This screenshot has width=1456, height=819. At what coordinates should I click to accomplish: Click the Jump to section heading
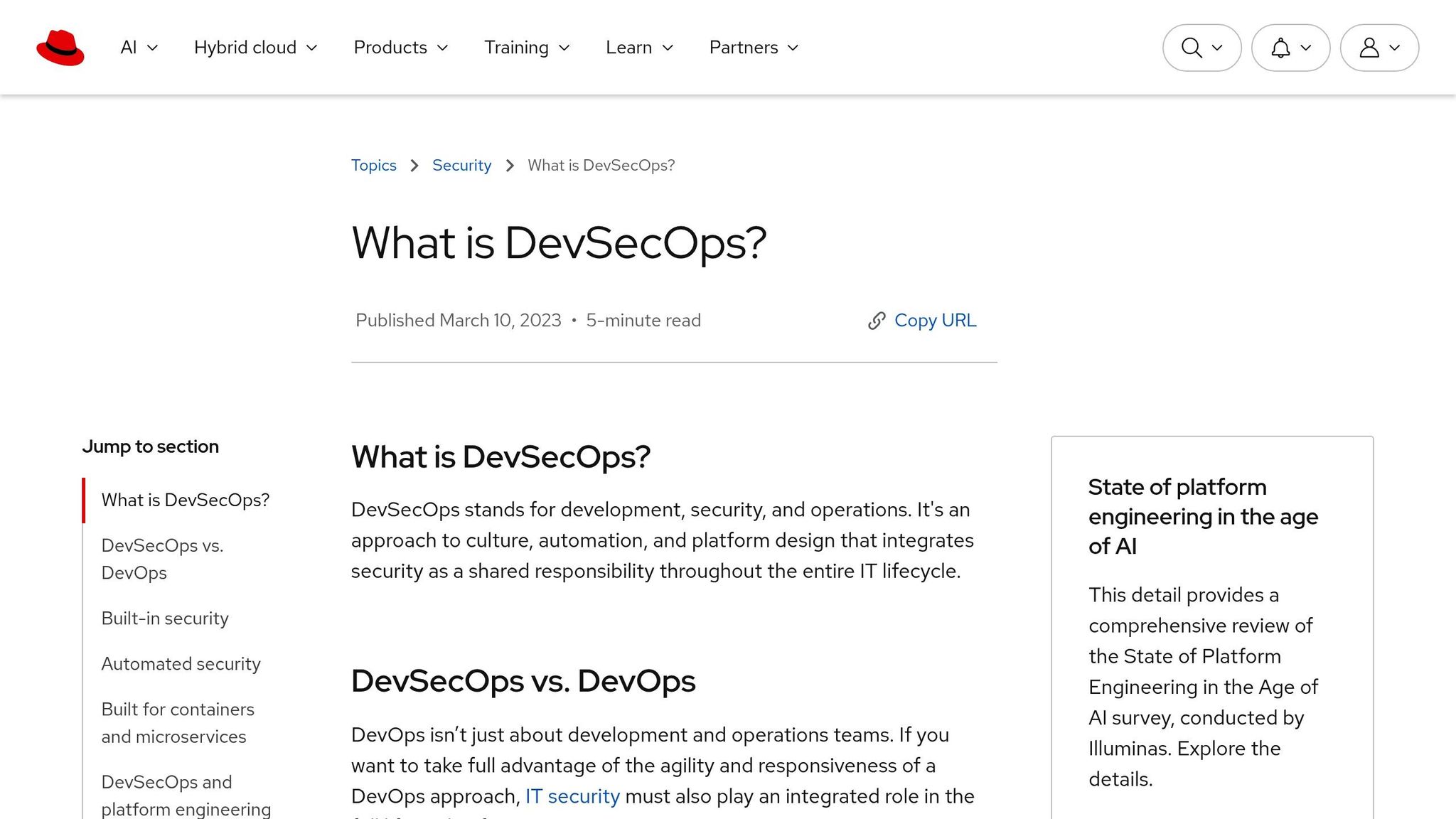[151, 446]
